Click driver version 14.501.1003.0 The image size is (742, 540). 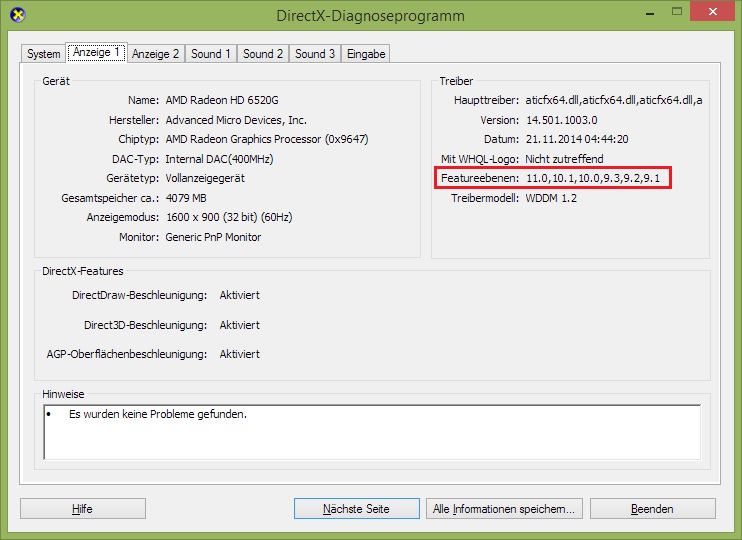click(562, 120)
